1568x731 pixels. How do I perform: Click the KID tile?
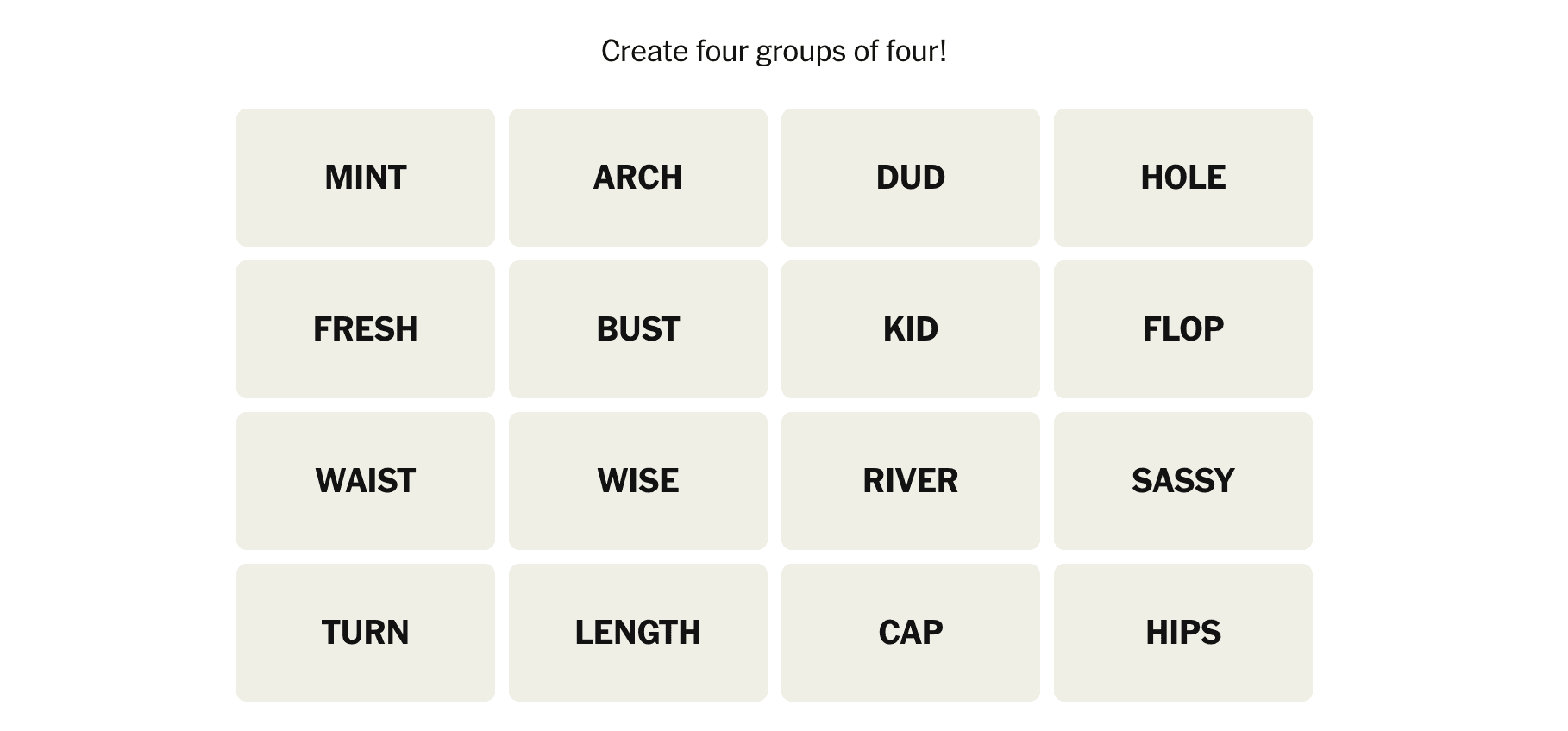[x=911, y=329]
